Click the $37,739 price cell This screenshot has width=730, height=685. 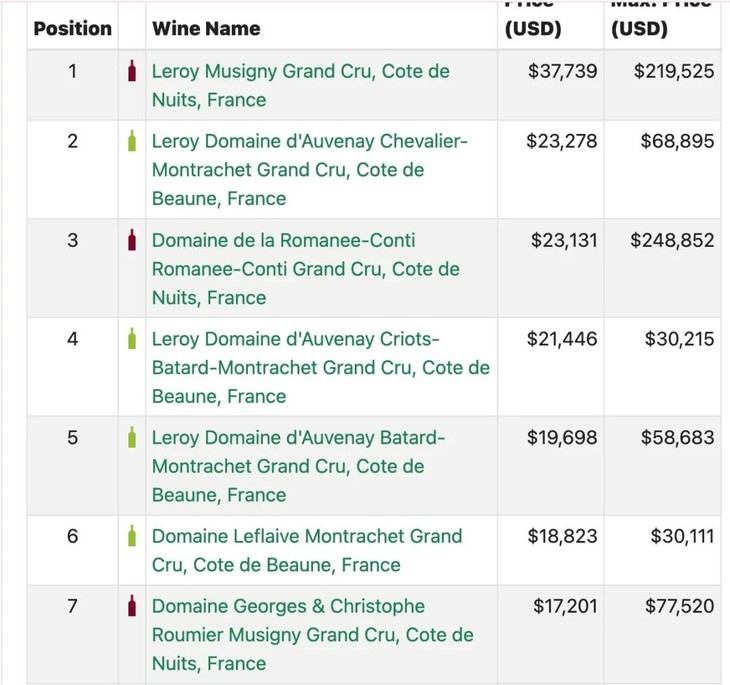562,72
